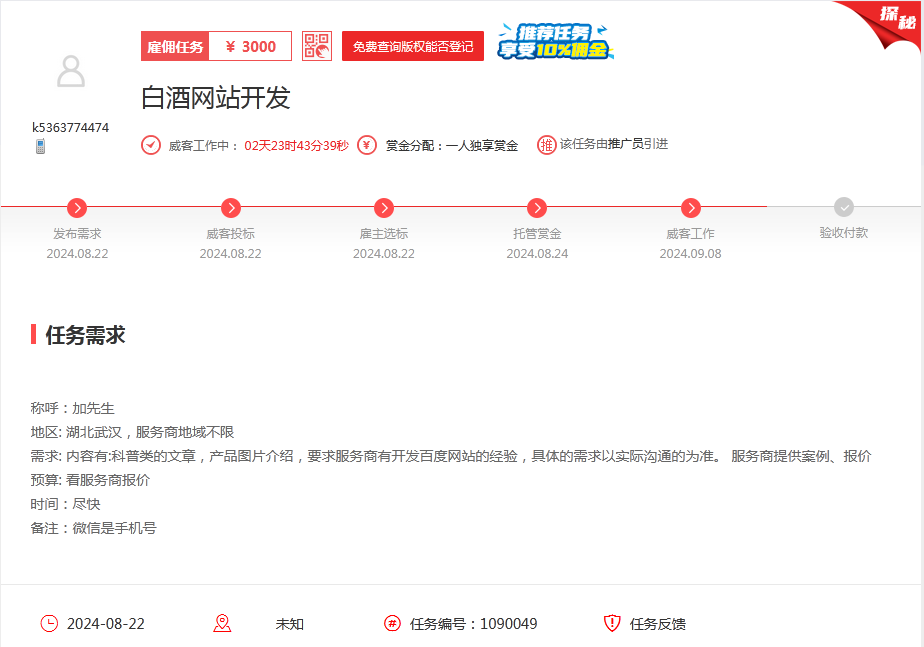924x647 pixels.
Task: Select the 托管赏金 step marker
Action: click(537, 208)
